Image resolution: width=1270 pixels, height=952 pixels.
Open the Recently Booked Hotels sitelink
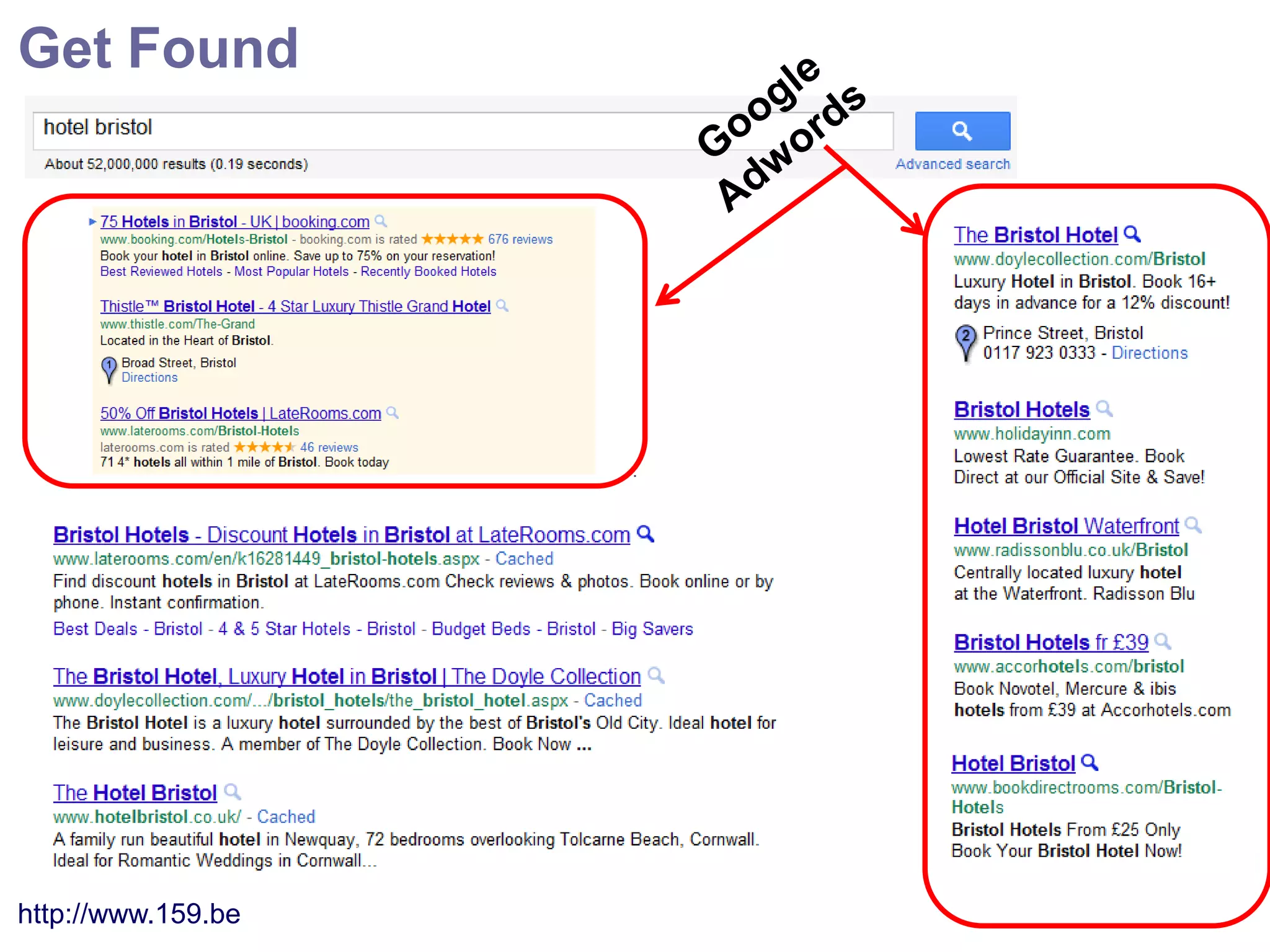click(x=429, y=271)
